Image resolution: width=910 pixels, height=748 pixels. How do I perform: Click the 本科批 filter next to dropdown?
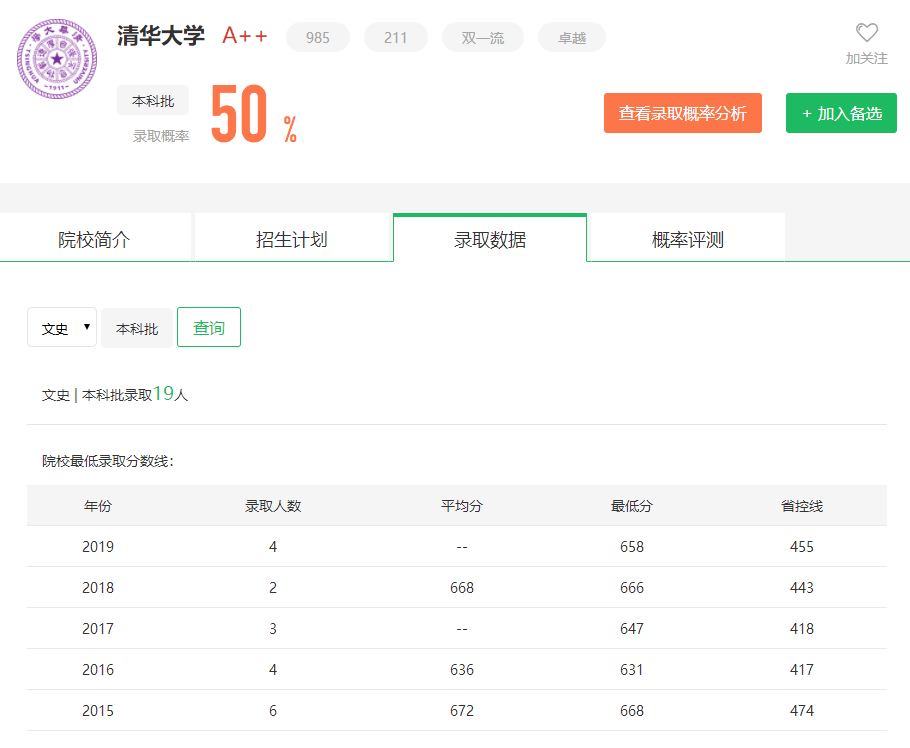point(137,328)
